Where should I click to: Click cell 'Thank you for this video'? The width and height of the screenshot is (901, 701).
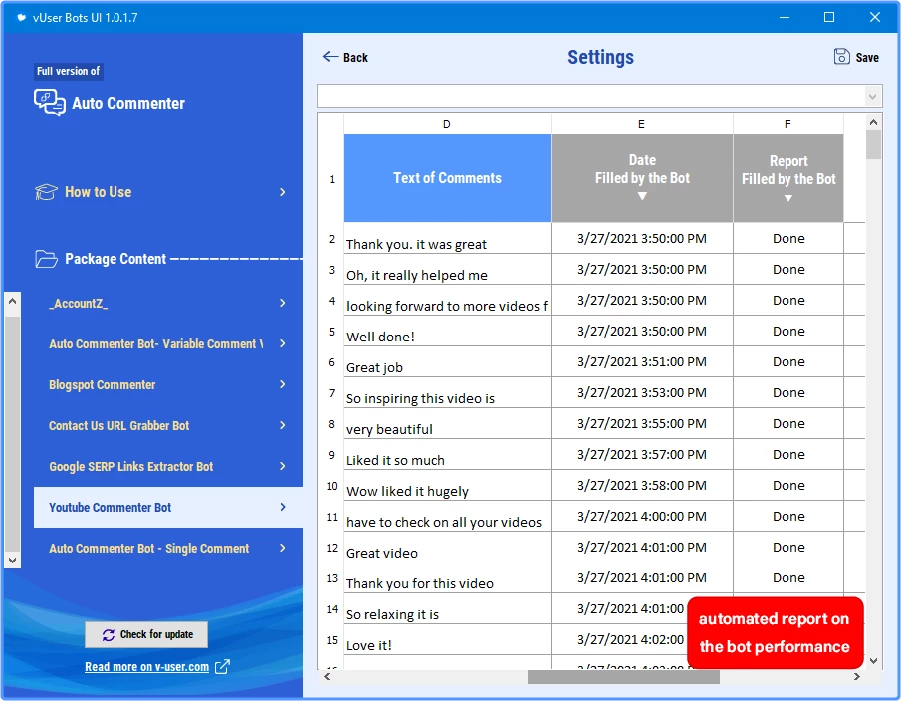point(447,577)
